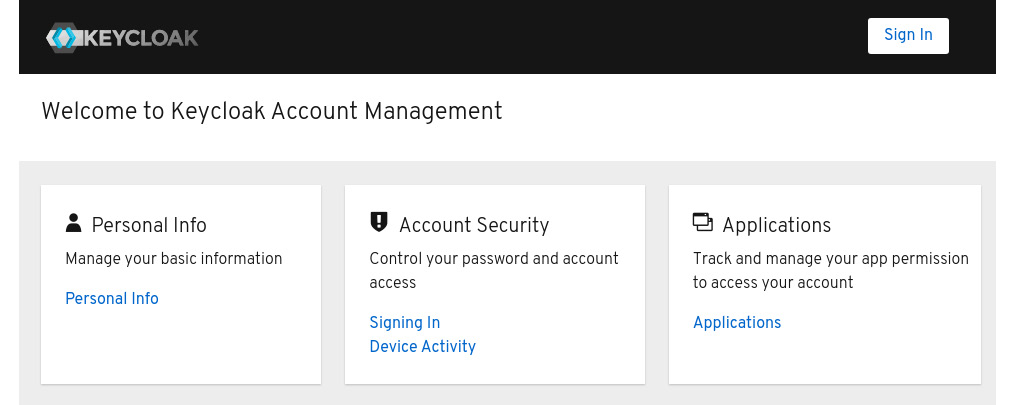The height and width of the screenshot is (405, 1015).
Task: Click the shield icon beside Account Security
Action: 379,222
